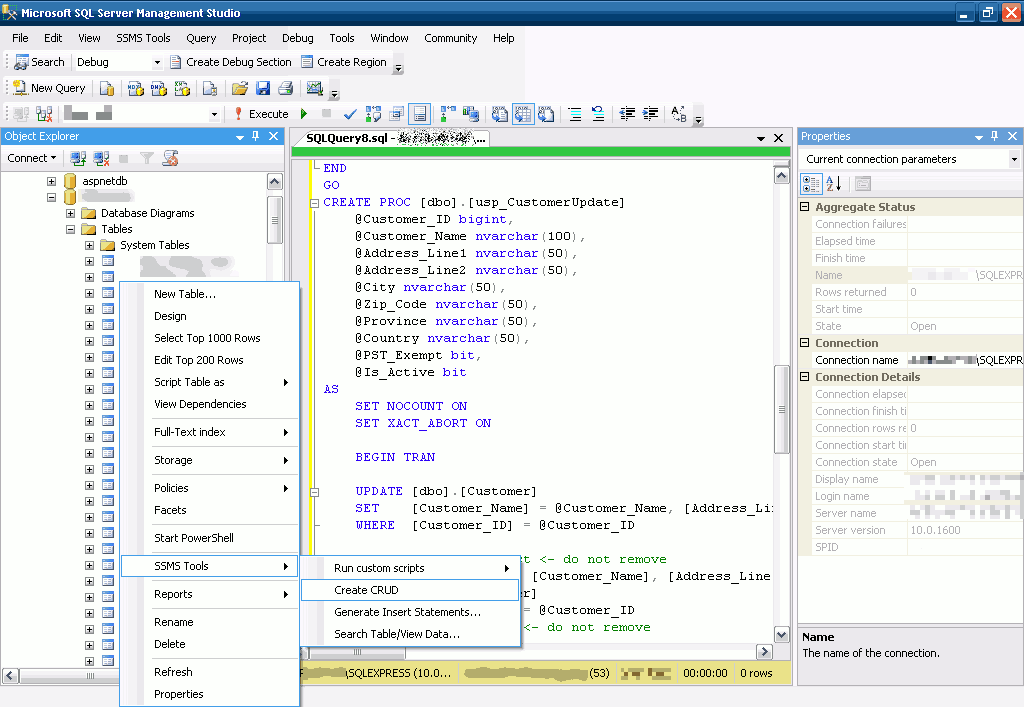Click scroll down arrow in query editor

coord(782,634)
